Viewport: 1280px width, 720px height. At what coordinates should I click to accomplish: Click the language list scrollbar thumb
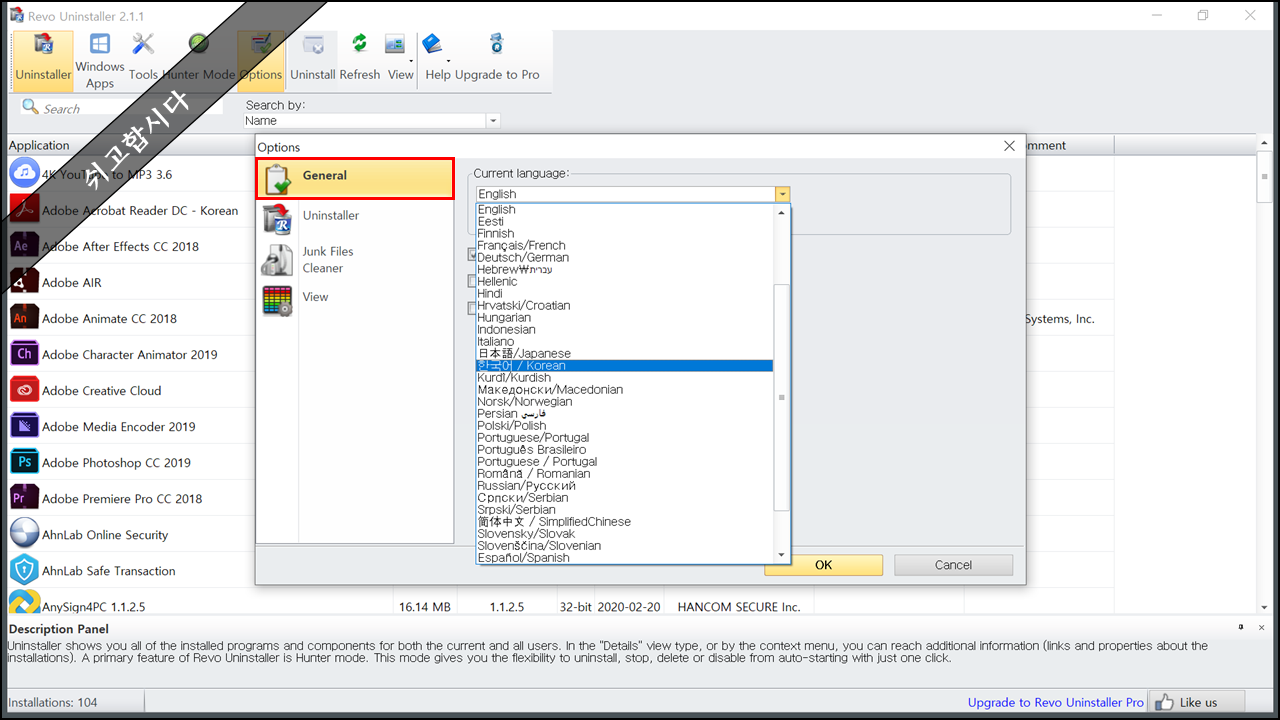coord(782,398)
